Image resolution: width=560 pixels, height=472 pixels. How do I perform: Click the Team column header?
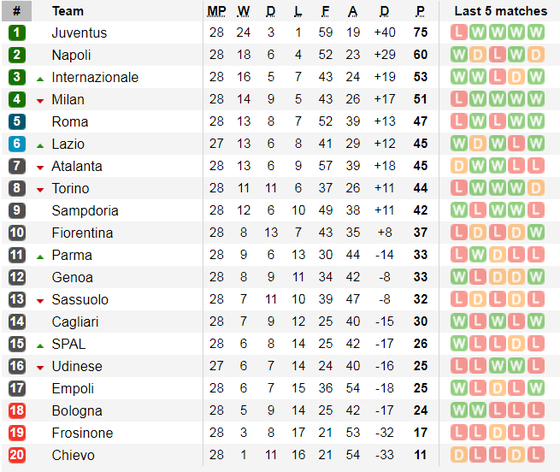click(x=68, y=11)
